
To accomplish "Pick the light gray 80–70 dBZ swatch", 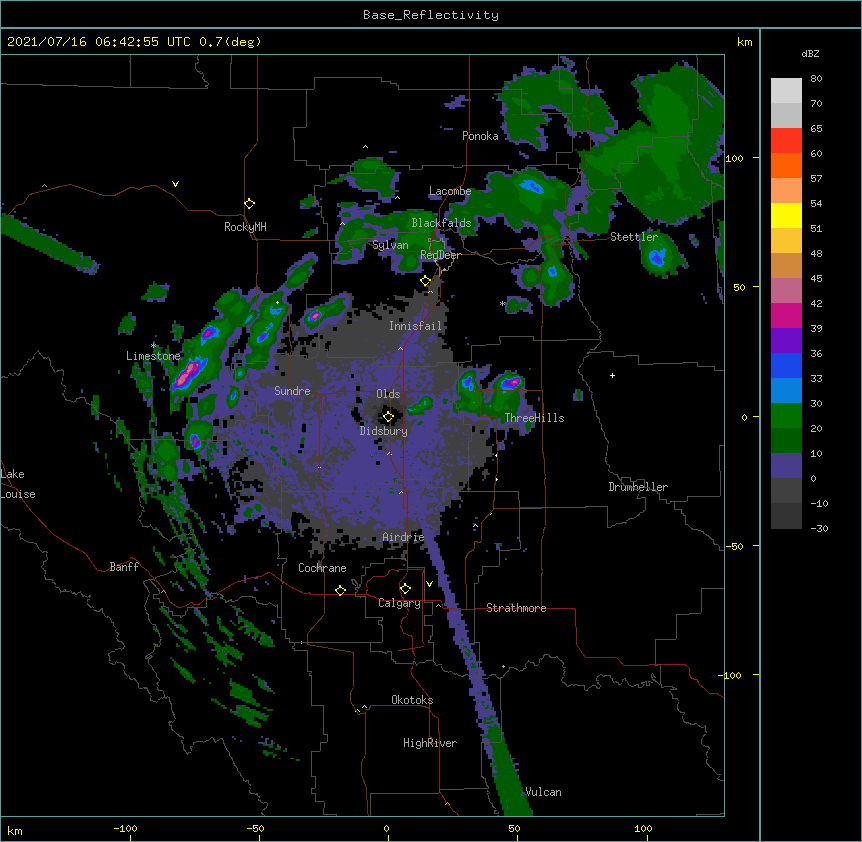I will (786, 90).
